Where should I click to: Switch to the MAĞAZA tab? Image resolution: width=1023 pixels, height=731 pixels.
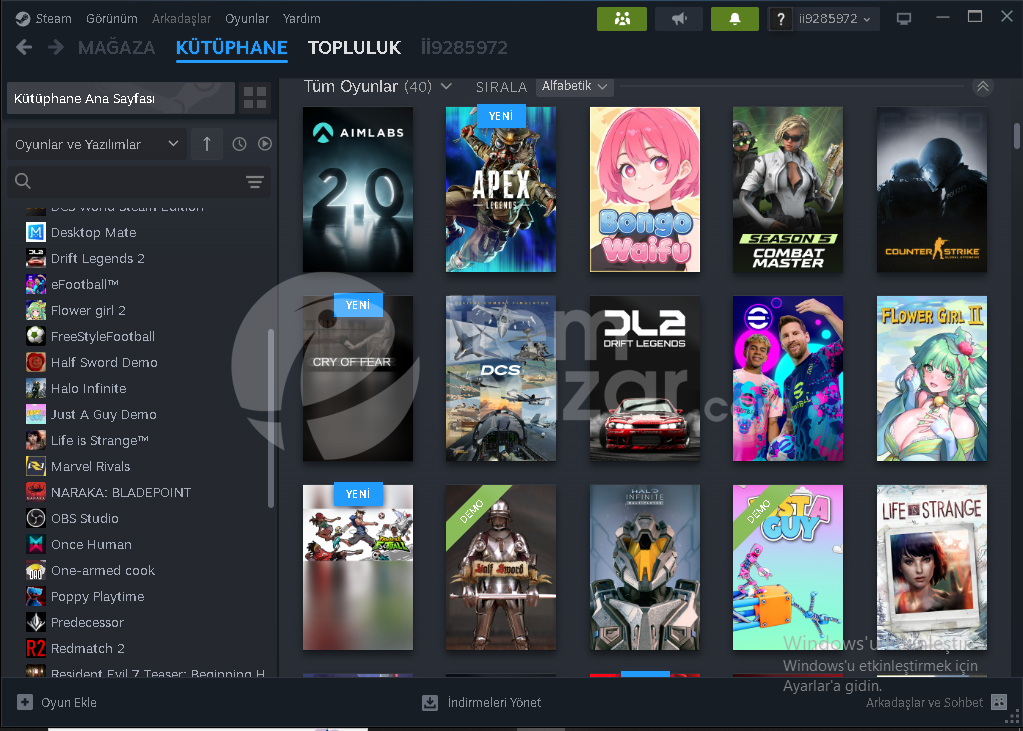click(117, 48)
